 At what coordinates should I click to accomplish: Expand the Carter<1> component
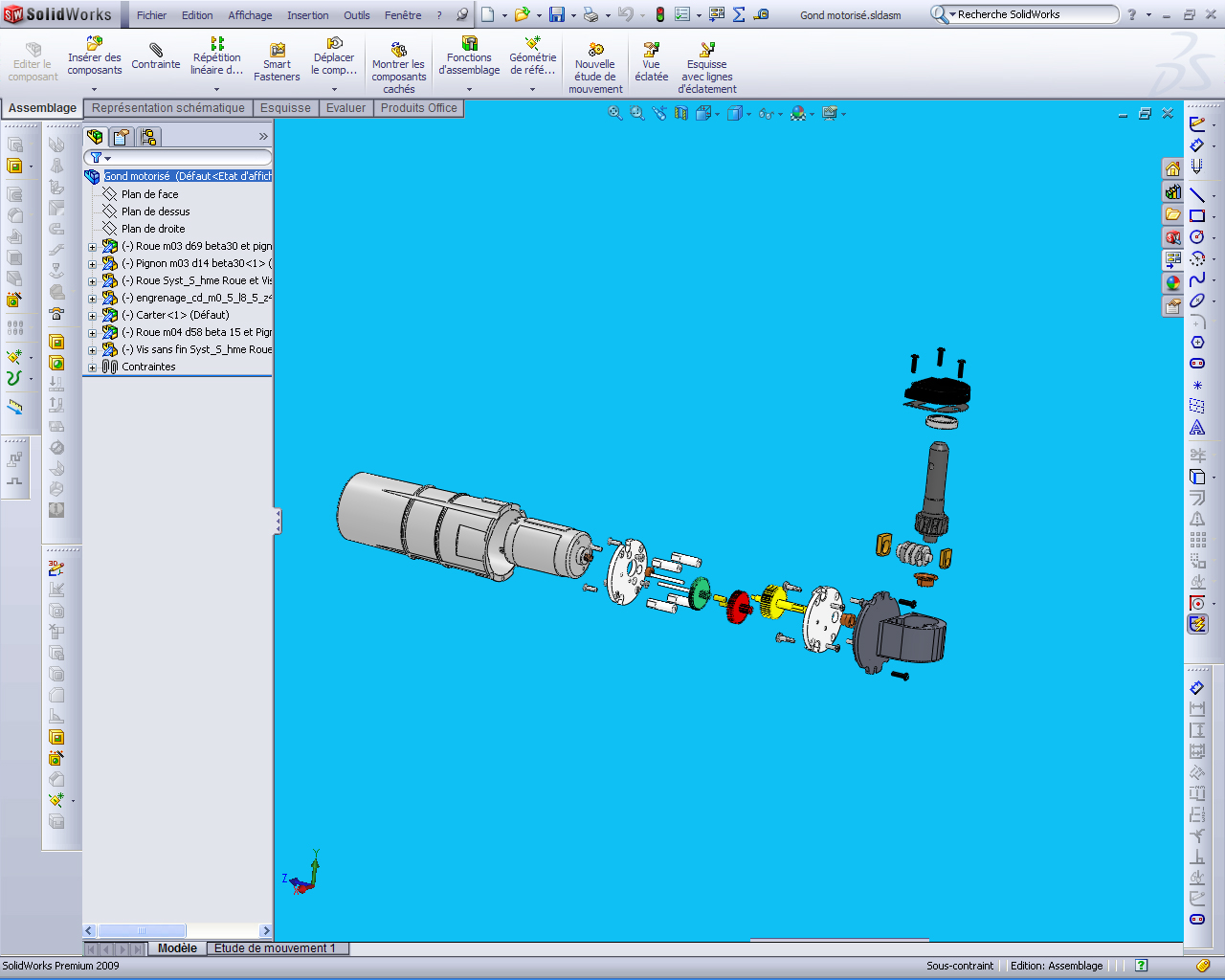[x=92, y=316]
